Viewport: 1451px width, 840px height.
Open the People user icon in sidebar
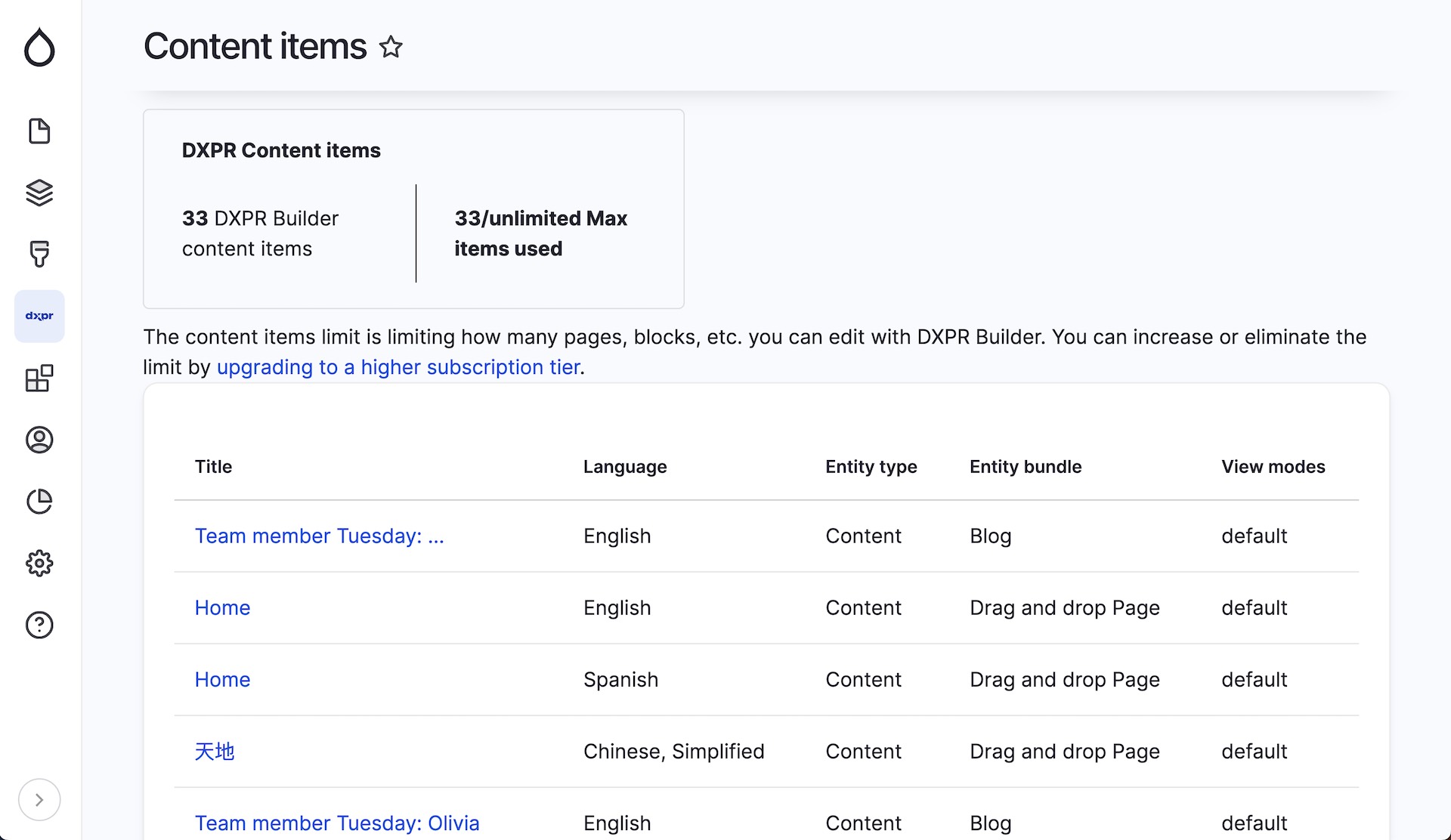coord(39,440)
